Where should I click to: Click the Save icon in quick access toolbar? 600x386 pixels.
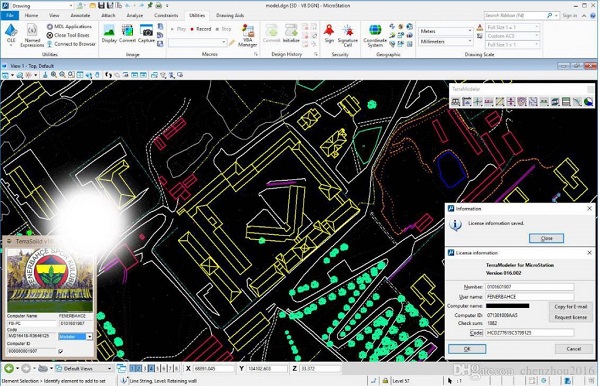[101, 6]
